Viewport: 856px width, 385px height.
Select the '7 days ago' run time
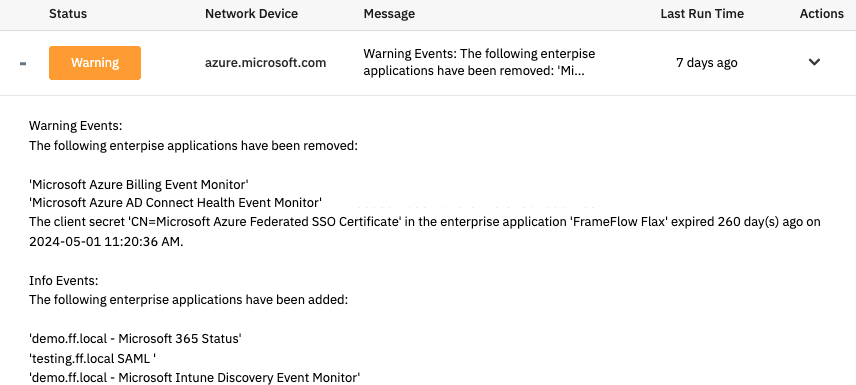[706, 63]
